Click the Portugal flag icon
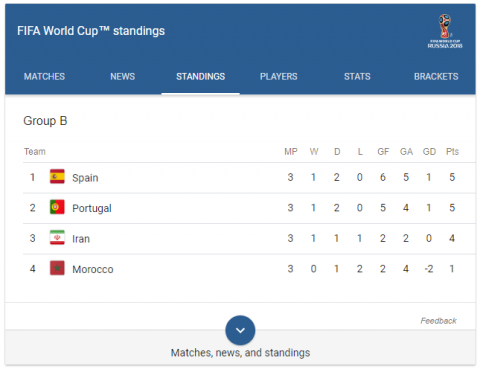 57,207
